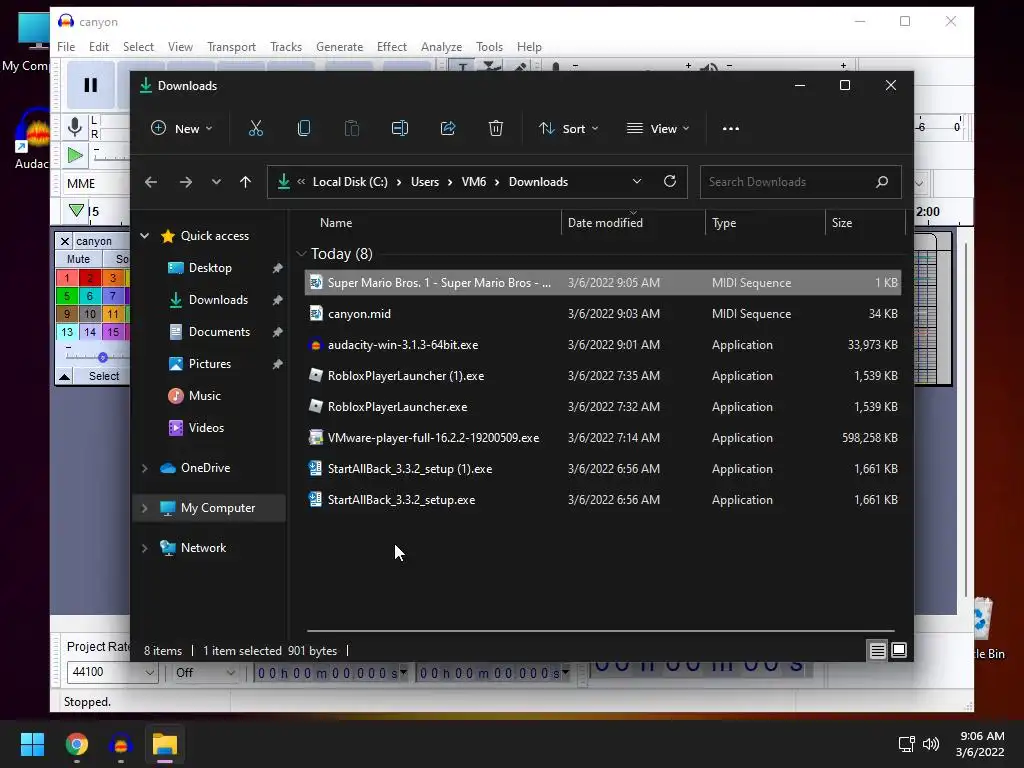Toggle MIDI channel 14 in canyon track
The height and width of the screenshot is (768, 1024).
(x=90, y=332)
